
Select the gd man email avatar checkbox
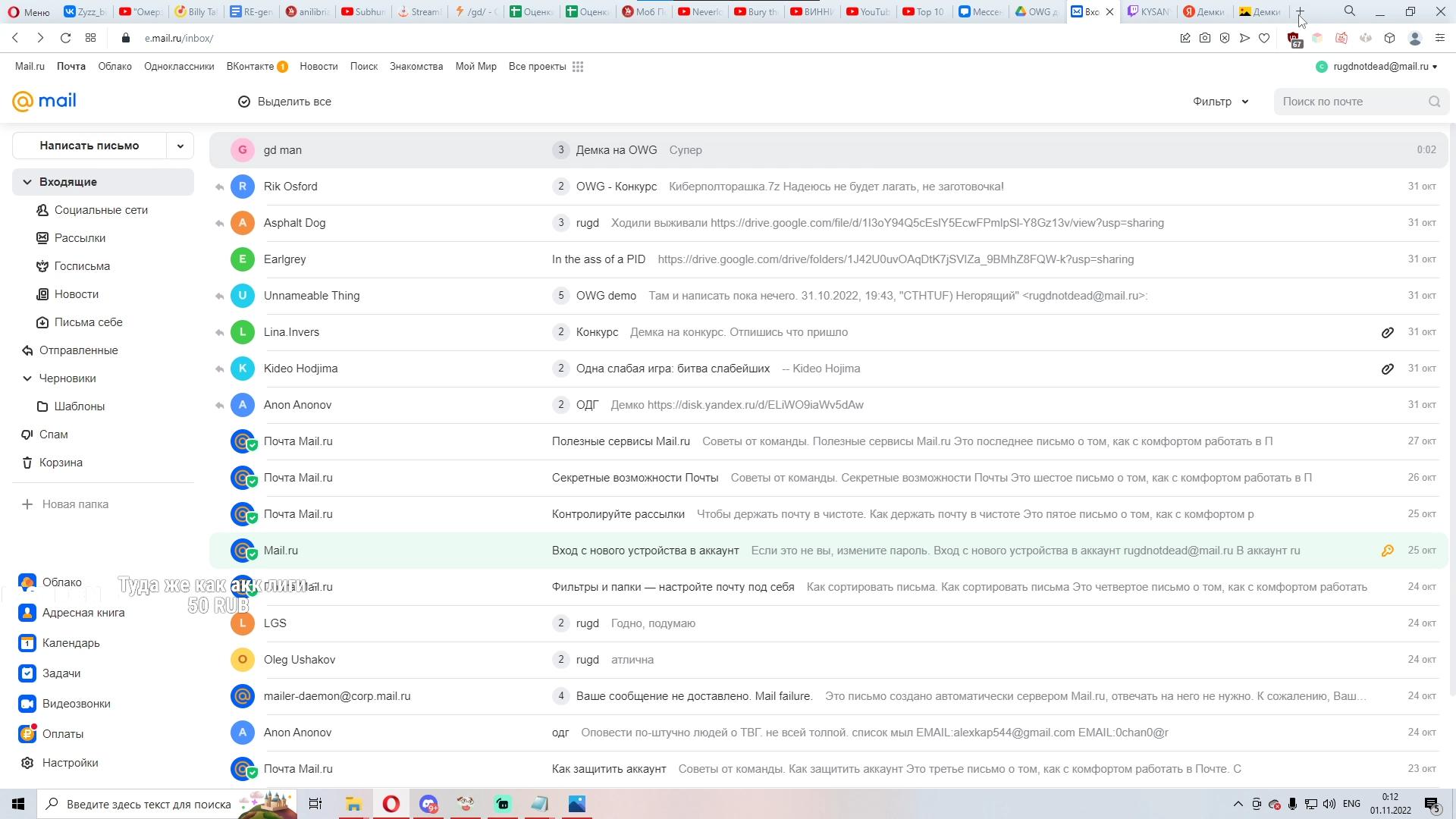[x=243, y=150]
